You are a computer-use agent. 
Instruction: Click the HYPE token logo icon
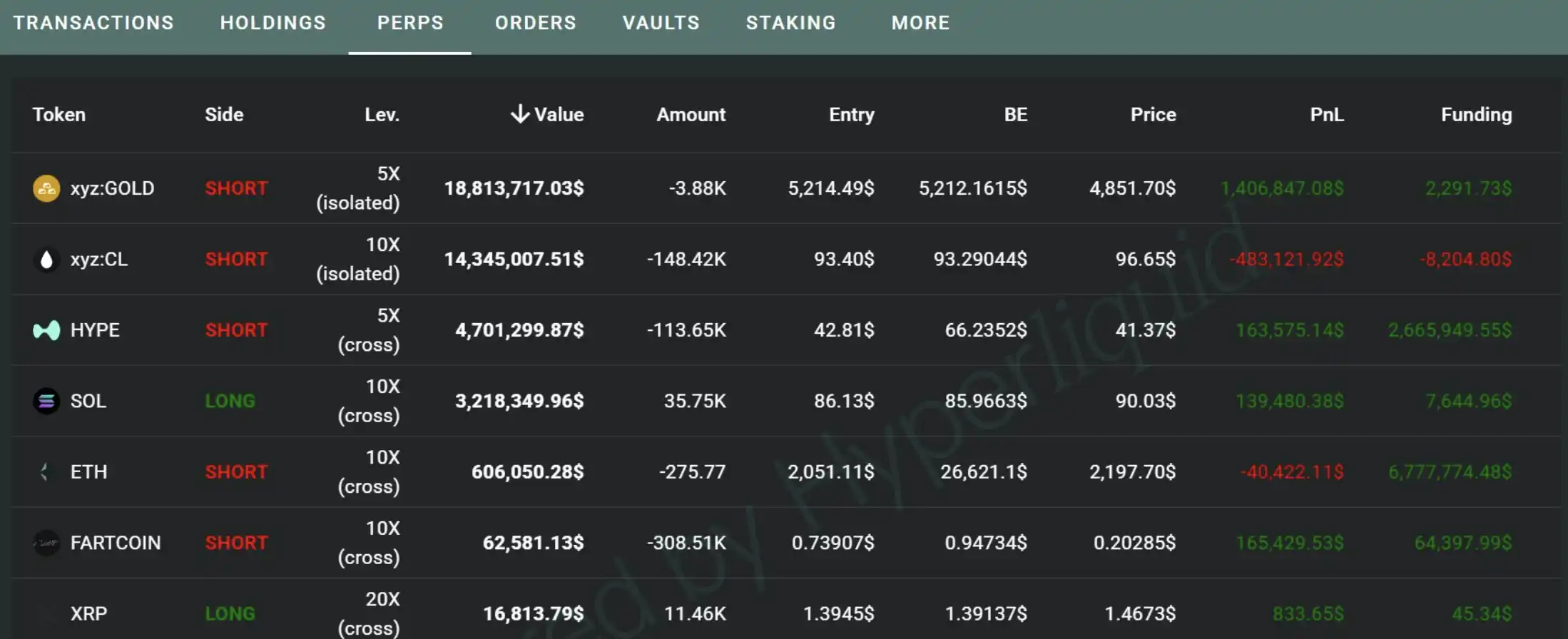[46, 330]
